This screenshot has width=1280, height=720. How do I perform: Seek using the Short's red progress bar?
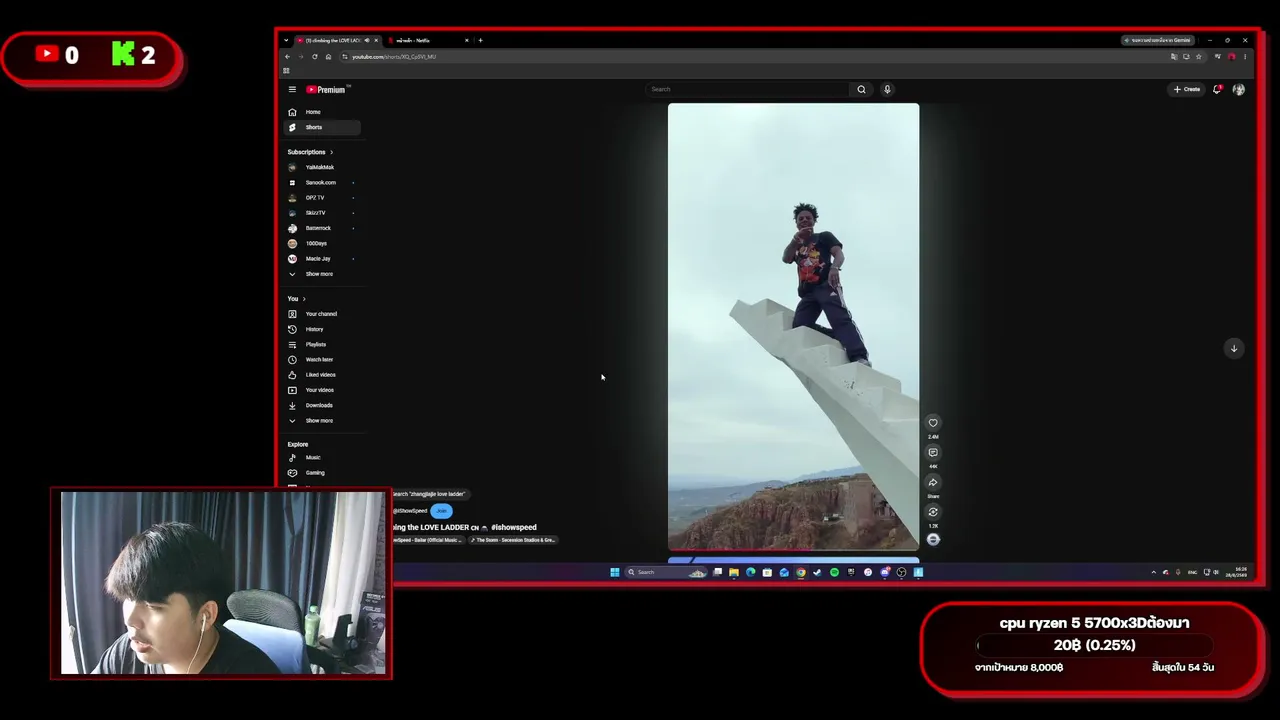coord(793,550)
